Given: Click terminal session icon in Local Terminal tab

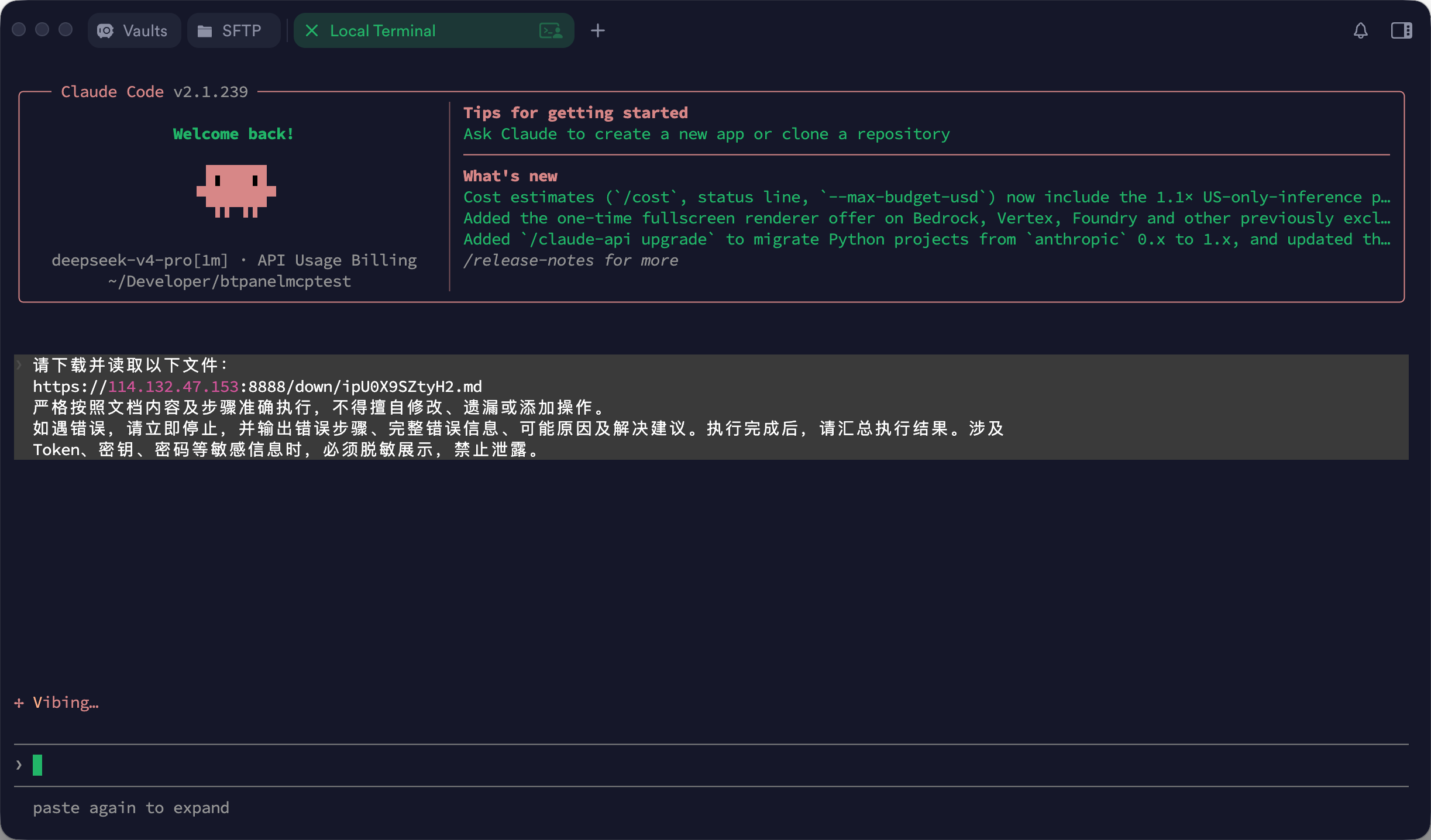Looking at the screenshot, I should point(551,30).
